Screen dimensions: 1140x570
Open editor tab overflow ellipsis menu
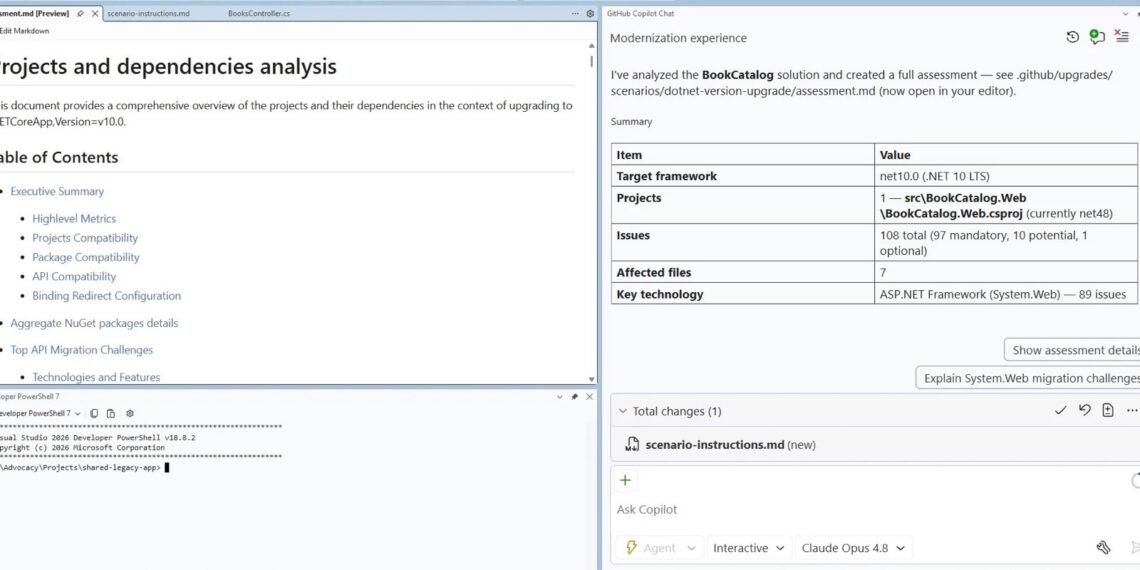coord(575,14)
